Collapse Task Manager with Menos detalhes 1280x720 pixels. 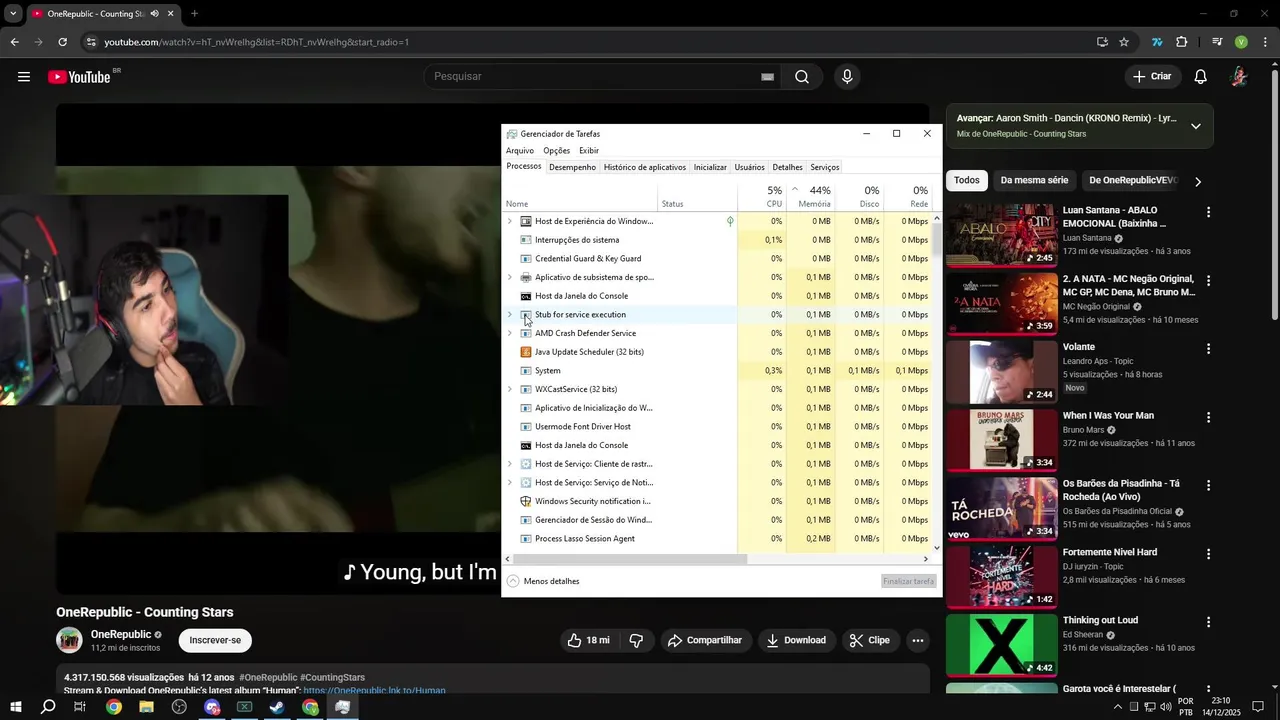coord(543,581)
